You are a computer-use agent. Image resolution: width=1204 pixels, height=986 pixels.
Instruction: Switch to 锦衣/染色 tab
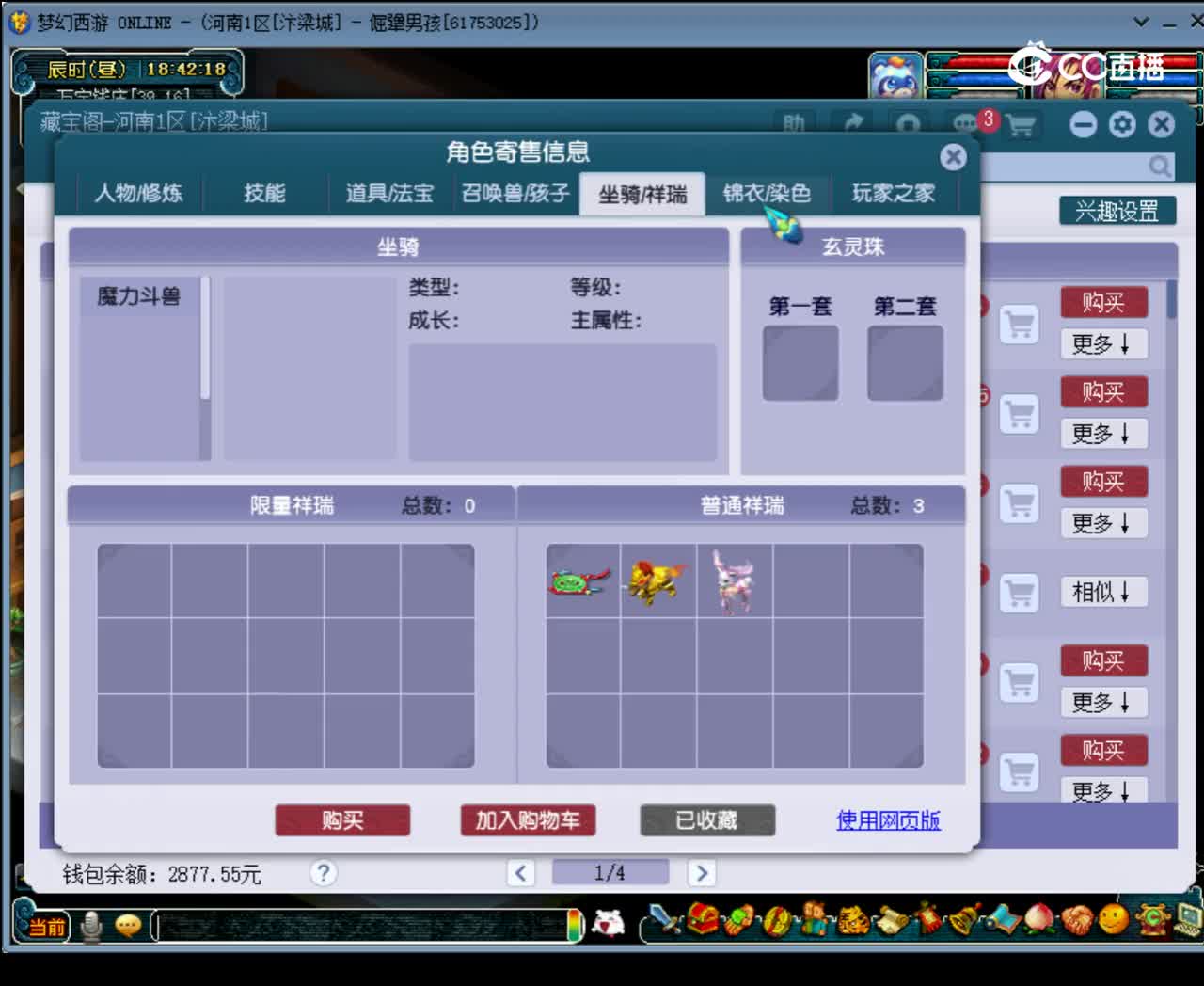767,194
